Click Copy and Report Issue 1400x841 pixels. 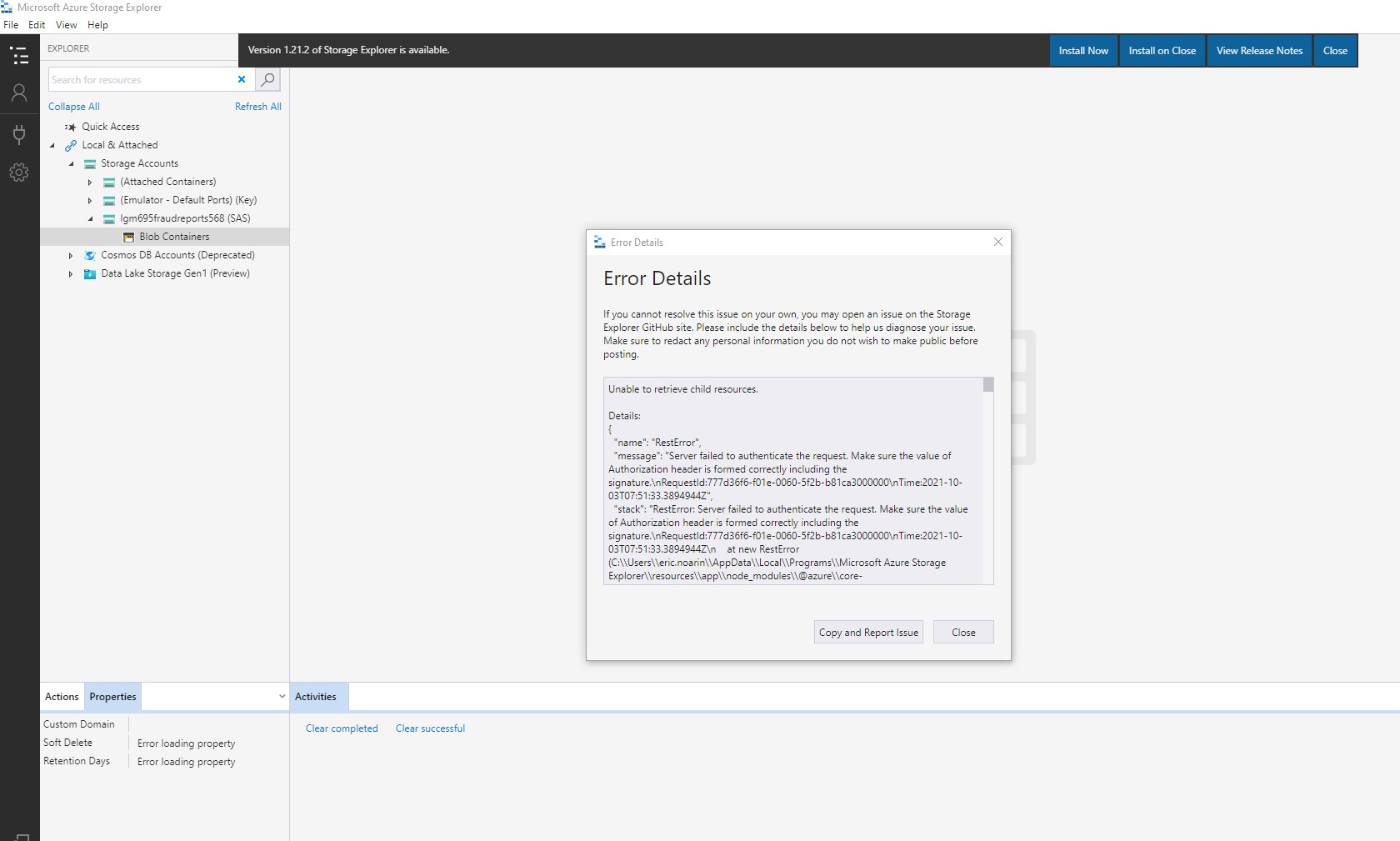(867, 632)
